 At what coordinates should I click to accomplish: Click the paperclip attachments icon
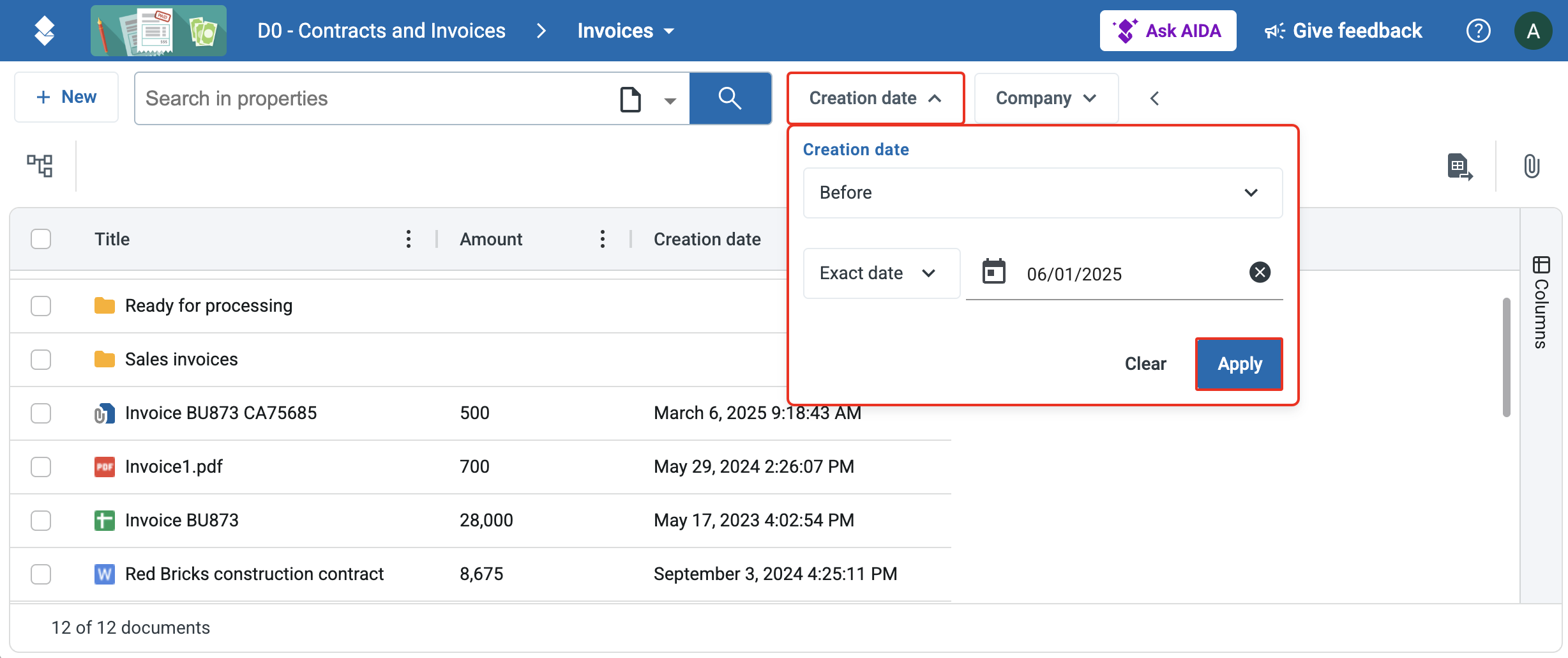click(1532, 166)
